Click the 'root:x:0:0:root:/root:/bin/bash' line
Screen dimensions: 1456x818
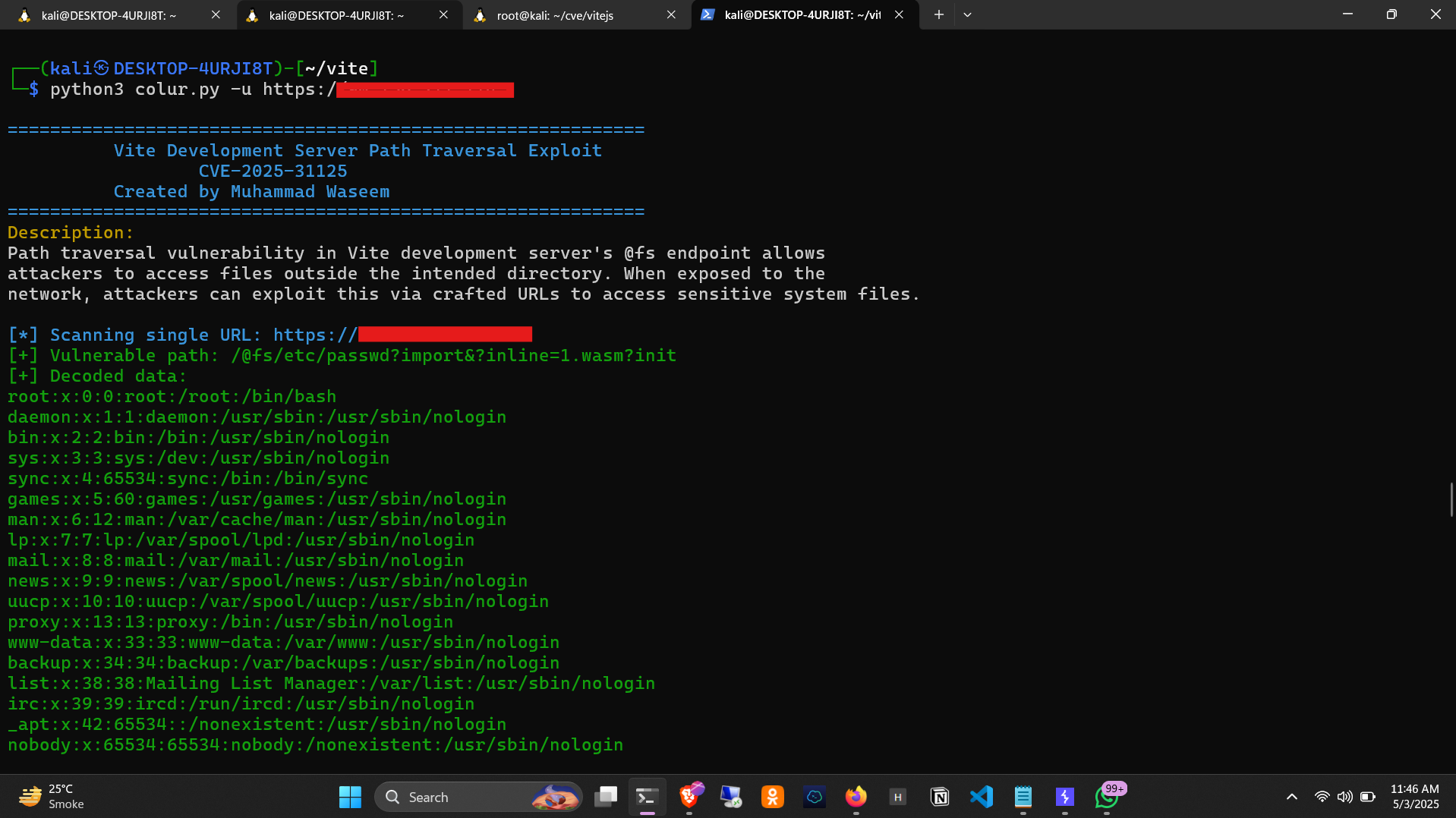(x=172, y=396)
